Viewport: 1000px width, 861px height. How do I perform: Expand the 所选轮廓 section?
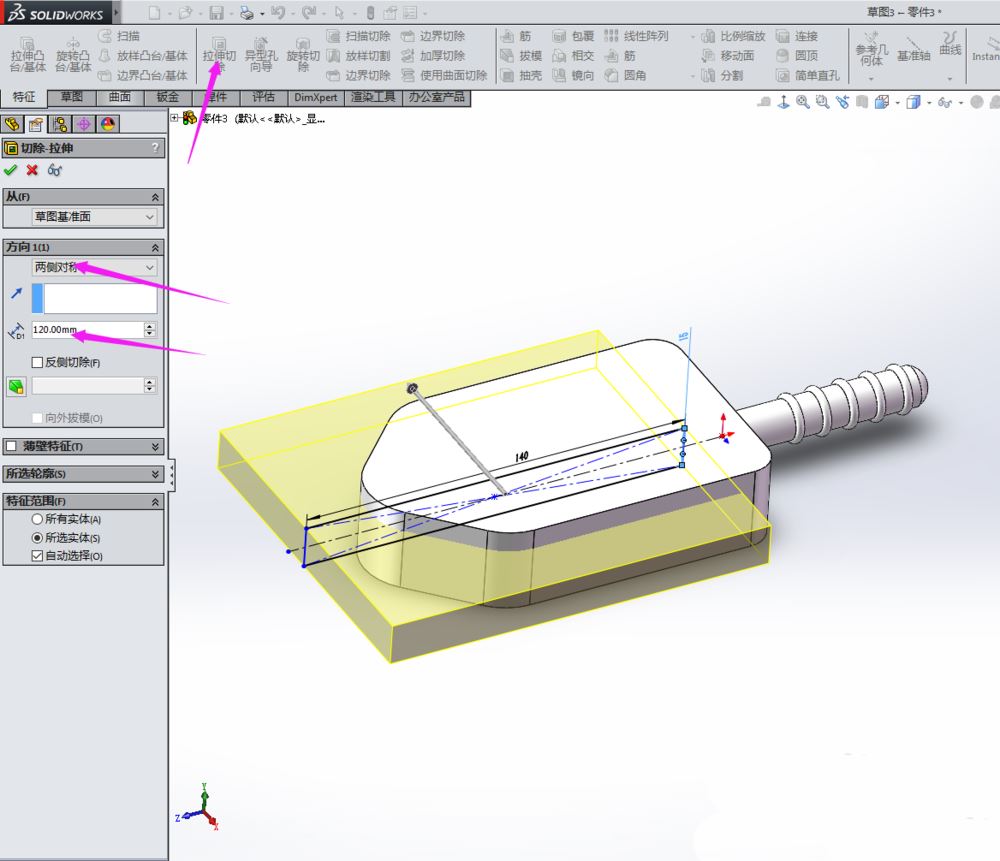[155, 474]
